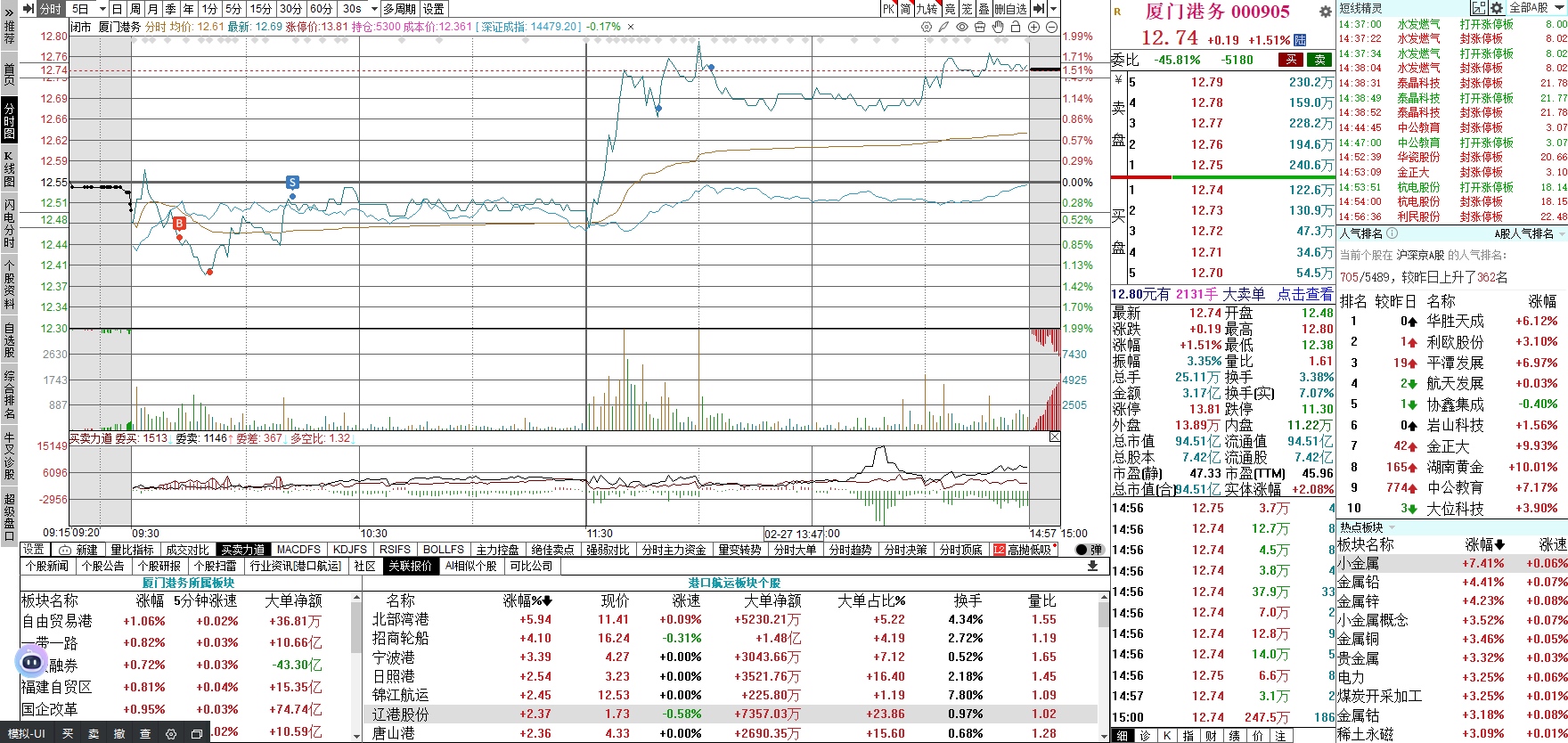Screen dimensions: 1568x743
Task: Click the 买 icon in bottom 模拟-UI bar
Action: point(68,734)
